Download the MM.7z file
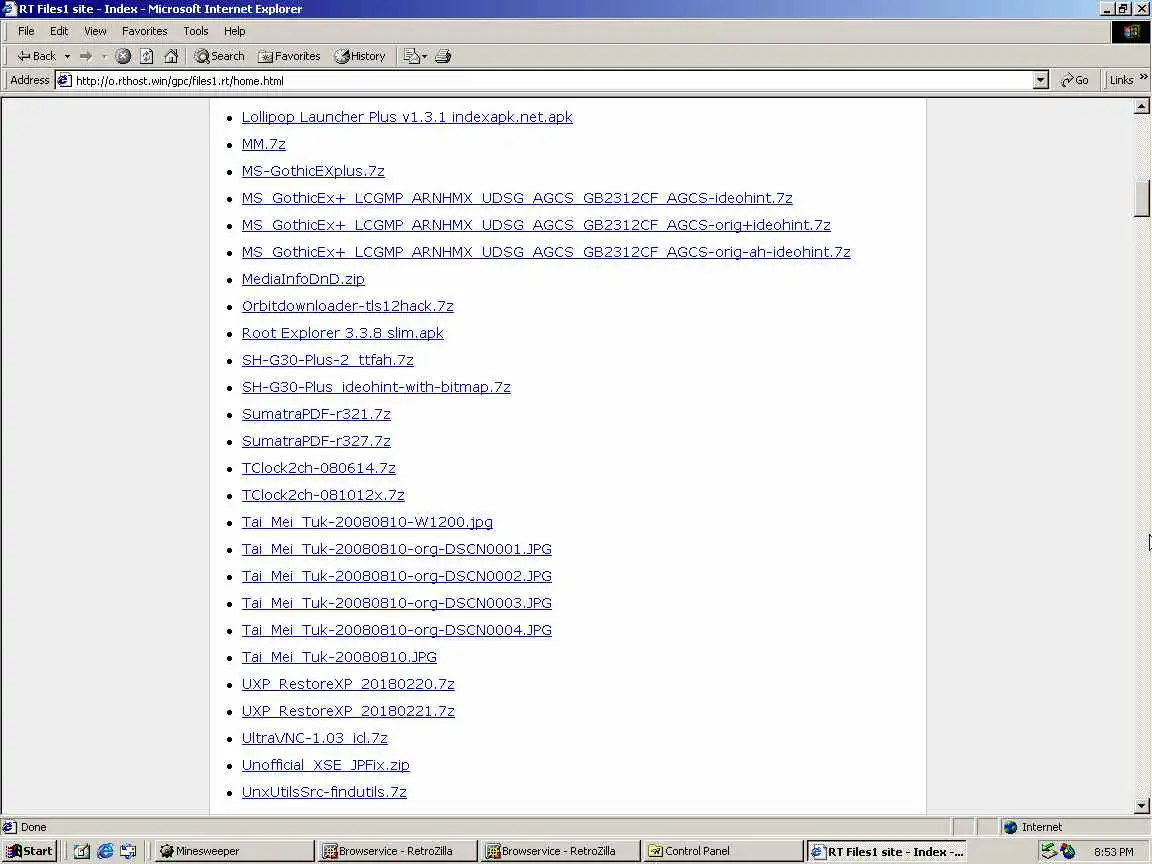 (264, 144)
